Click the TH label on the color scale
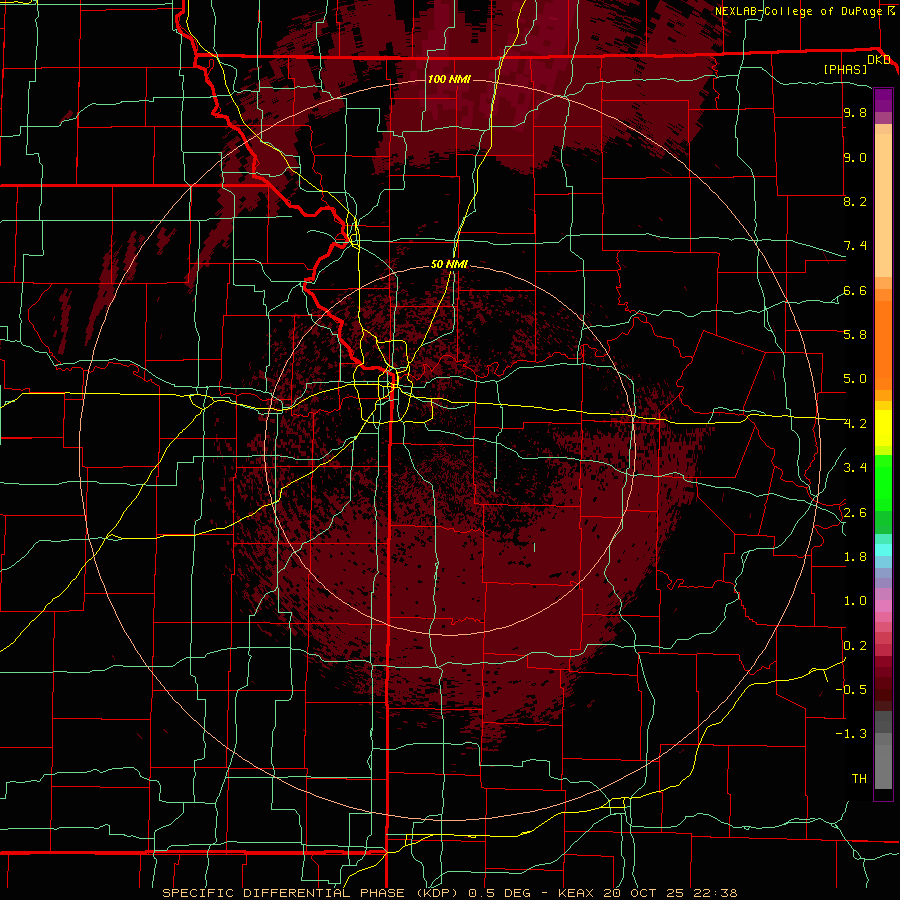 (x=859, y=779)
